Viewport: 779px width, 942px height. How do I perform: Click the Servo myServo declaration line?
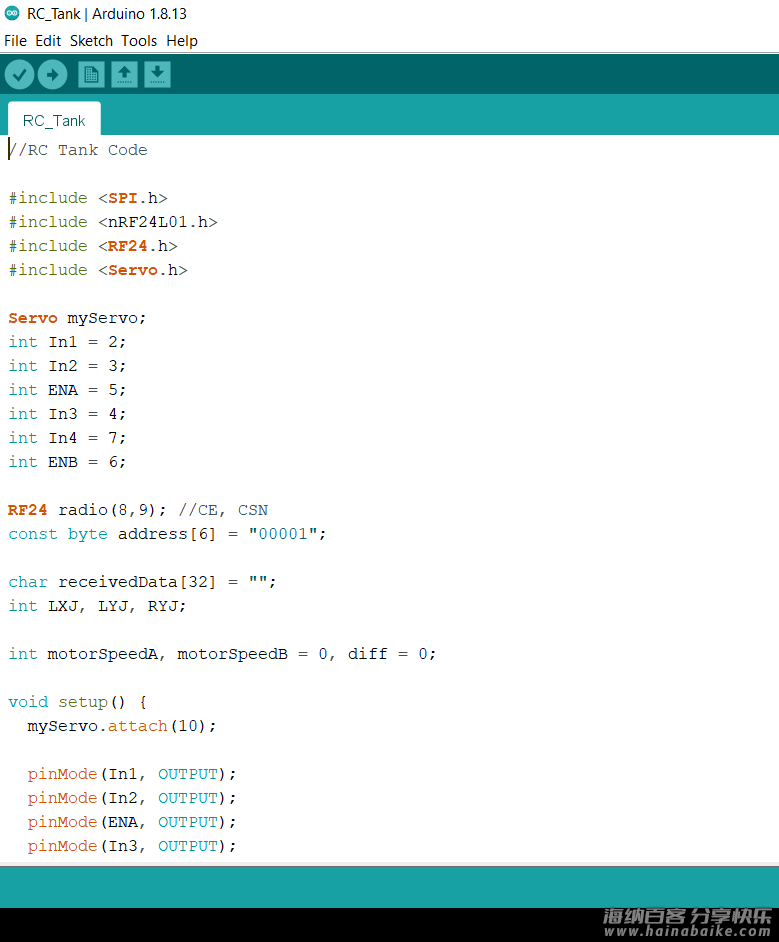77,318
